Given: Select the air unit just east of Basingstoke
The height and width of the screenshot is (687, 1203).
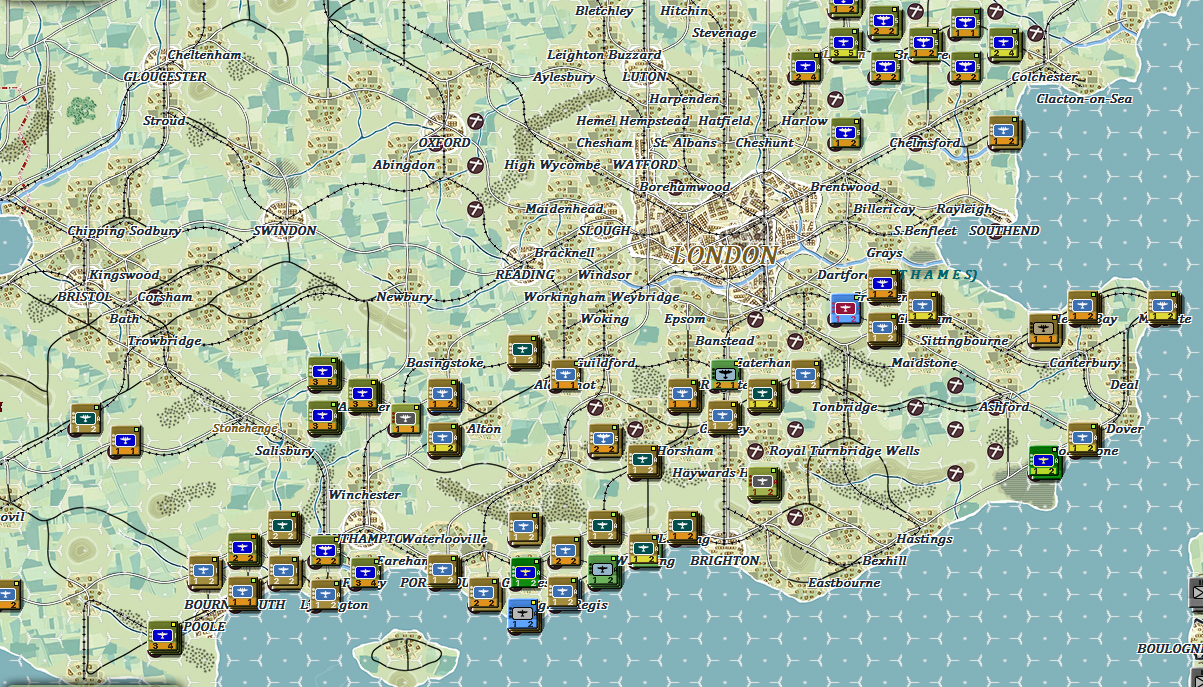Looking at the screenshot, I should 524,351.
